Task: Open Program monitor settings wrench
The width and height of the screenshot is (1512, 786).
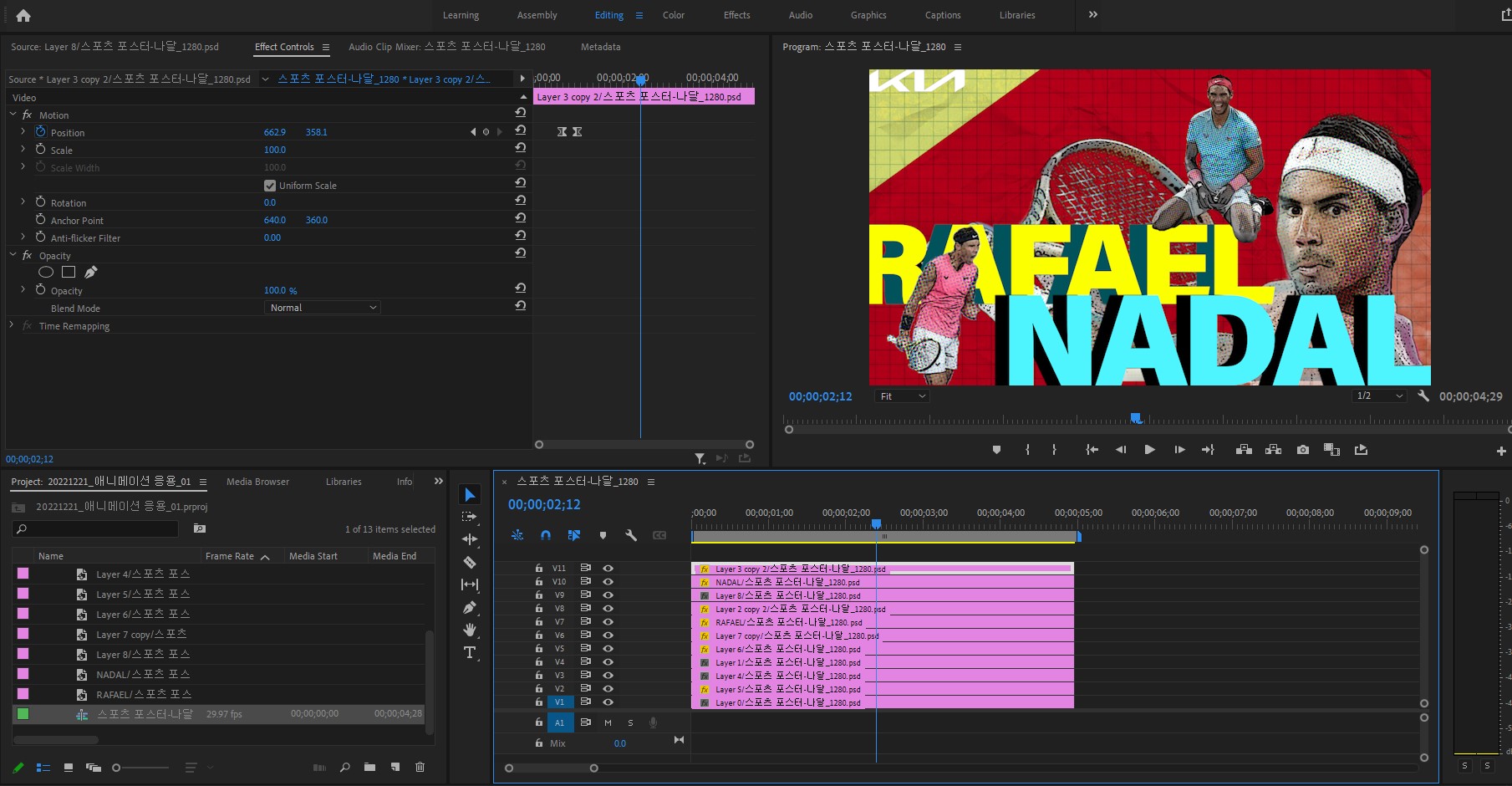Action: pos(1423,396)
